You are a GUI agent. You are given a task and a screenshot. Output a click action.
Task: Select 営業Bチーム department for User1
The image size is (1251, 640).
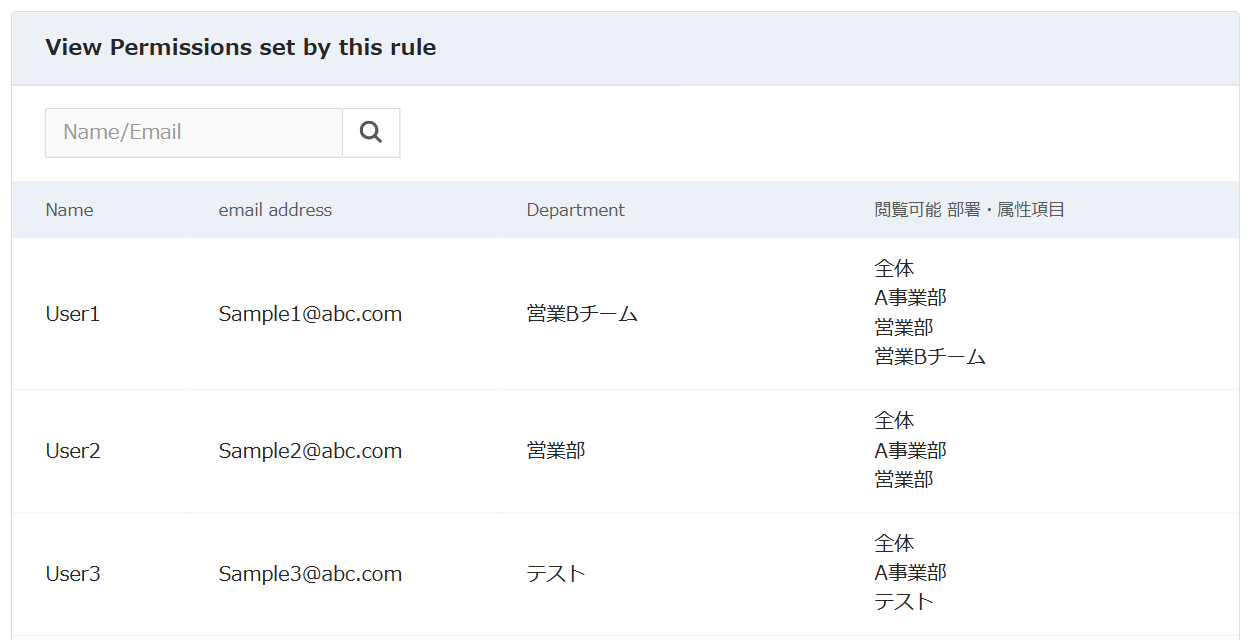pos(581,313)
